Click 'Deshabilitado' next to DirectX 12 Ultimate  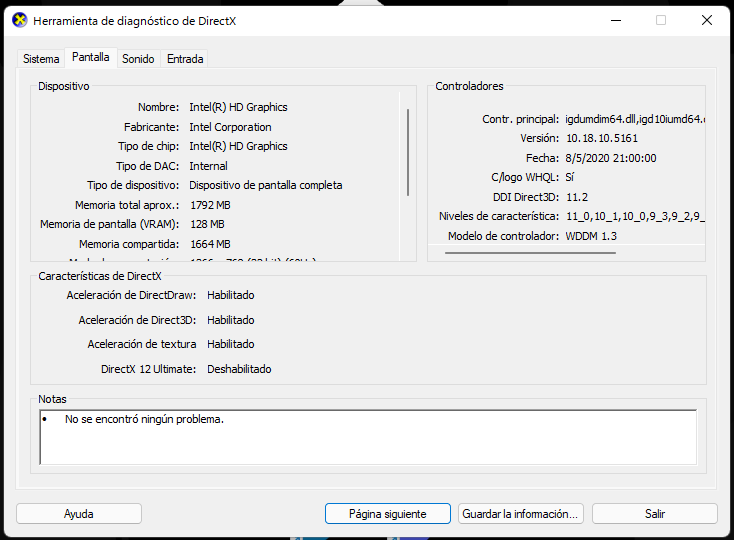coord(239,369)
